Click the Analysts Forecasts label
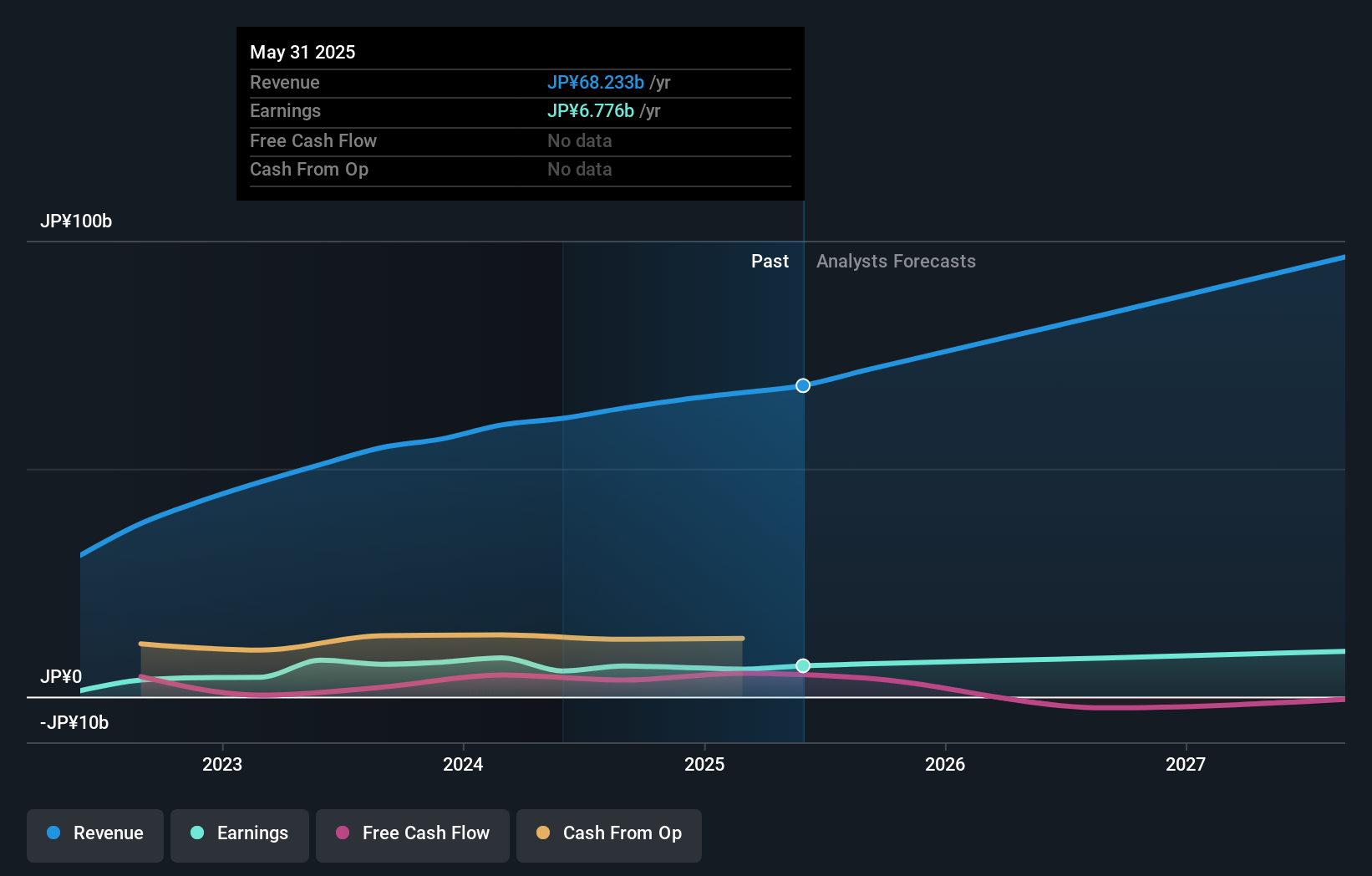Image resolution: width=1372 pixels, height=876 pixels. [x=896, y=261]
